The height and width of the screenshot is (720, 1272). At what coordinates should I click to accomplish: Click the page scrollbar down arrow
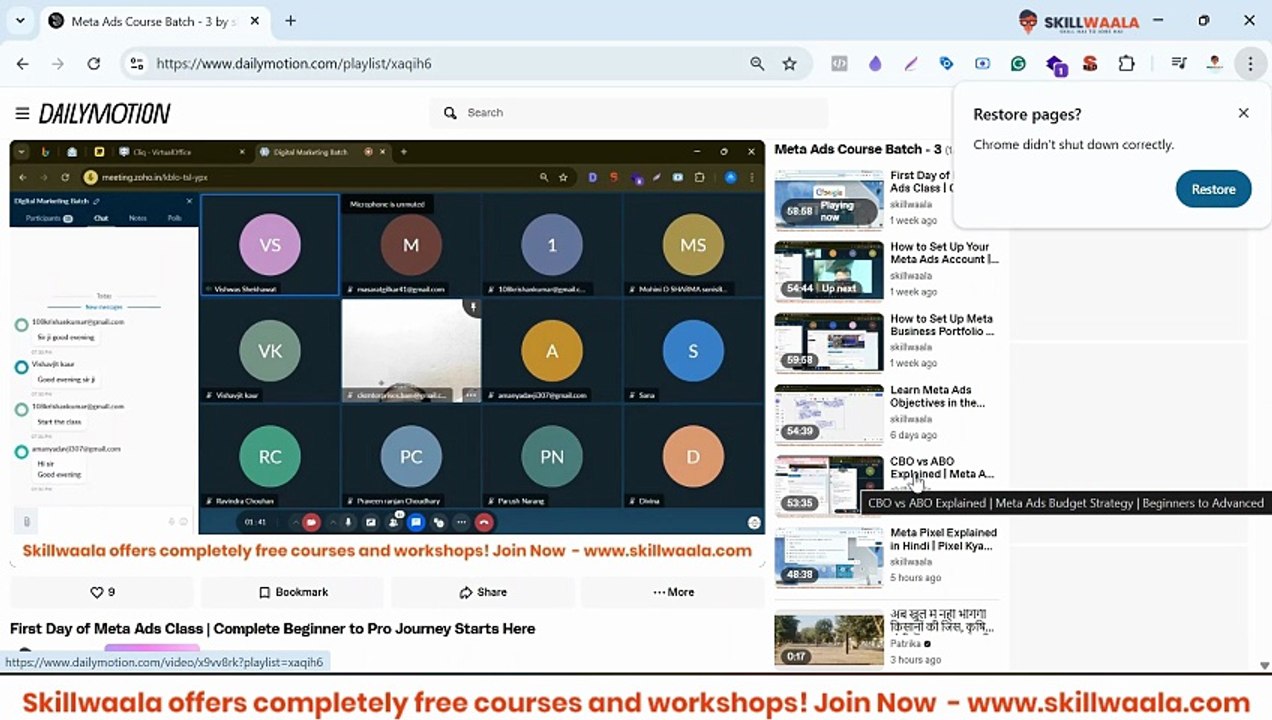(x=1264, y=665)
